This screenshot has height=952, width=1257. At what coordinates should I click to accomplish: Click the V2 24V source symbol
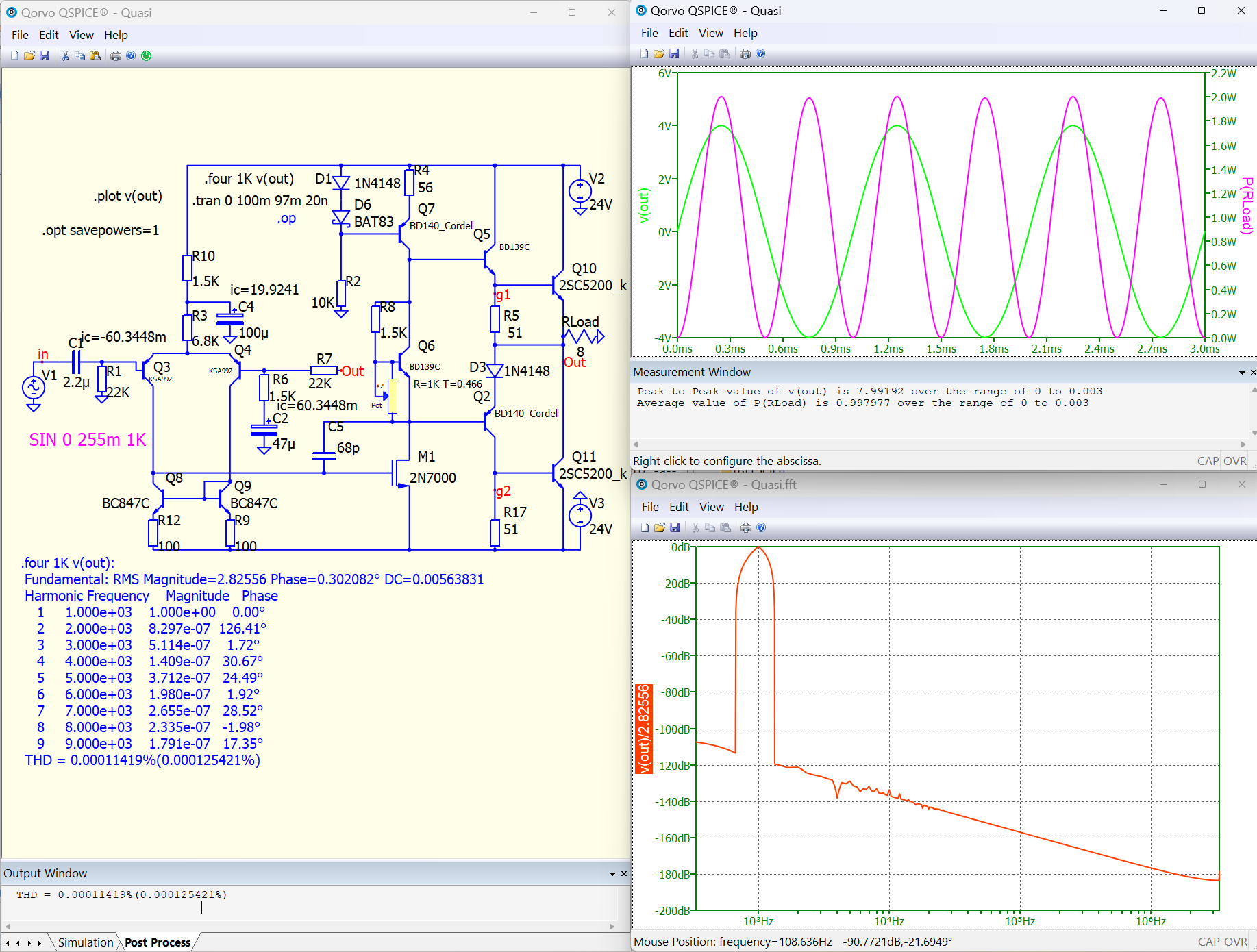click(580, 191)
